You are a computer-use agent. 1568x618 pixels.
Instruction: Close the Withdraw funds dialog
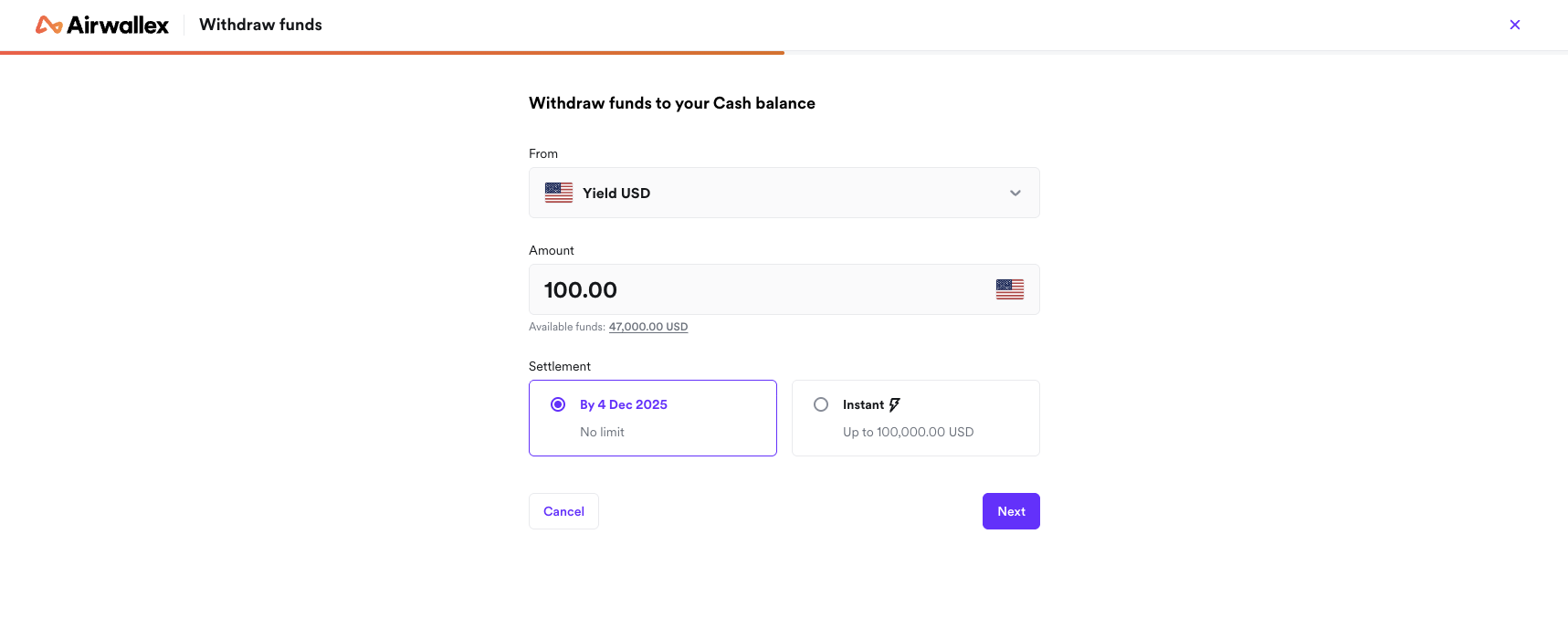pos(1514,25)
